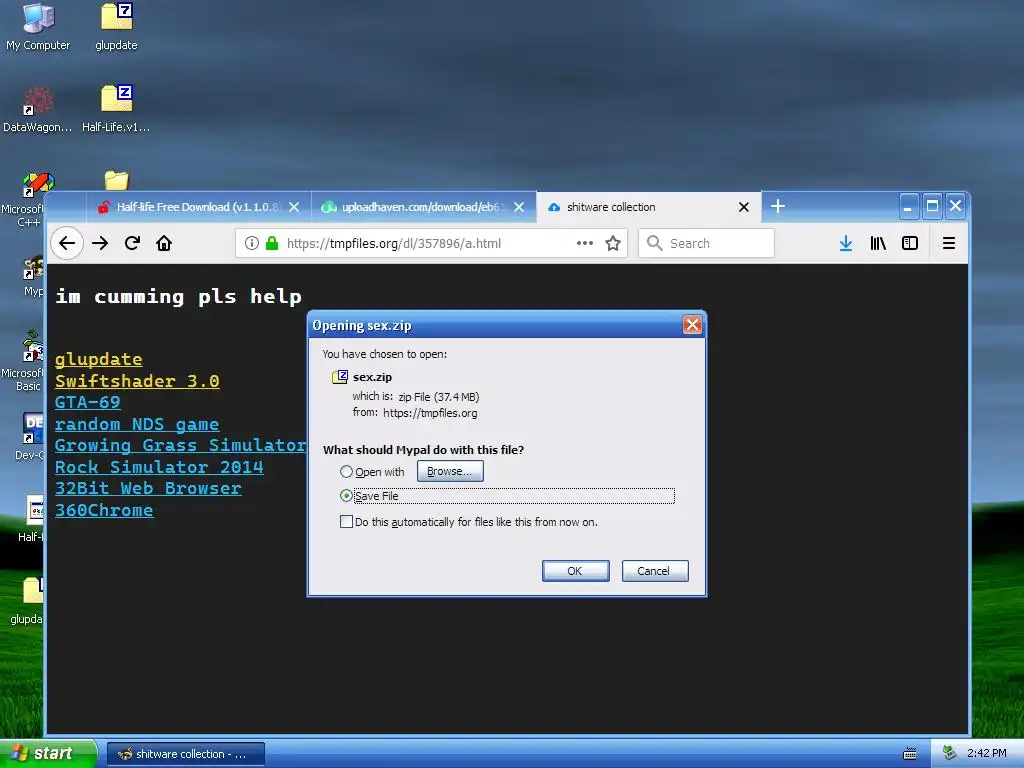Select the DataWagon desktop shortcut
This screenshot has width=1024, height=768.
[x=38, y=109]
